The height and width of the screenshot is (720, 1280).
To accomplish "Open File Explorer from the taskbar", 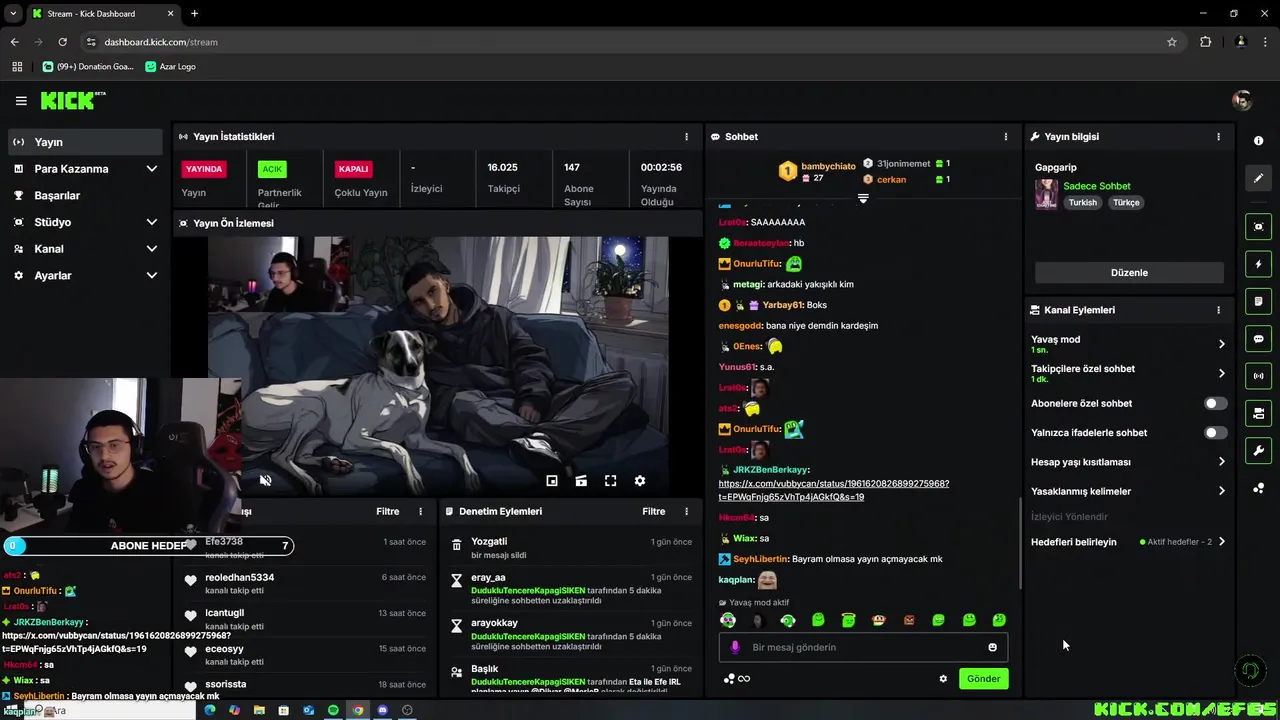I will point(259,711).
